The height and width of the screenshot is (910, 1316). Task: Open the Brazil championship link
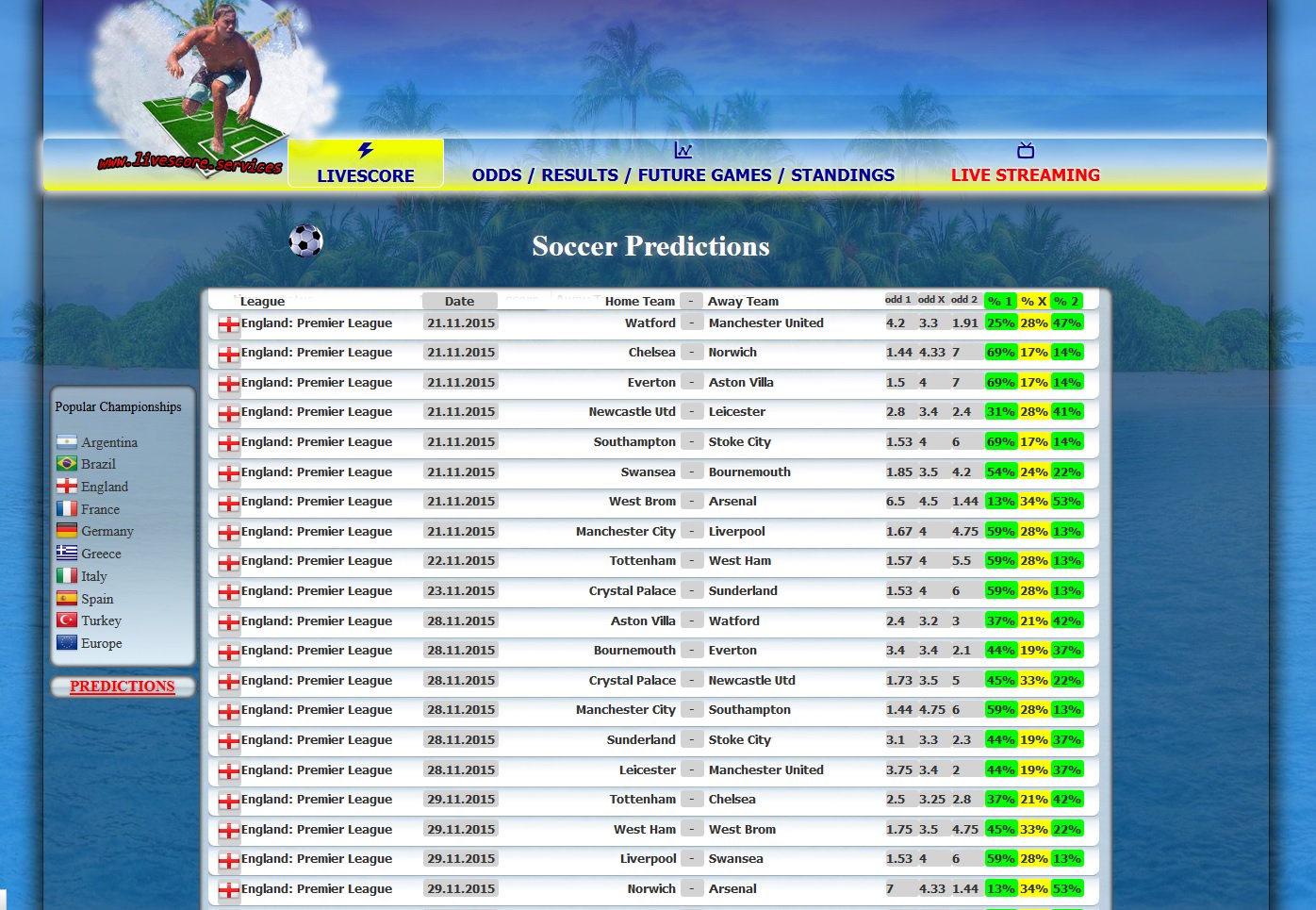pyautogui.click(x=98, y=464)
